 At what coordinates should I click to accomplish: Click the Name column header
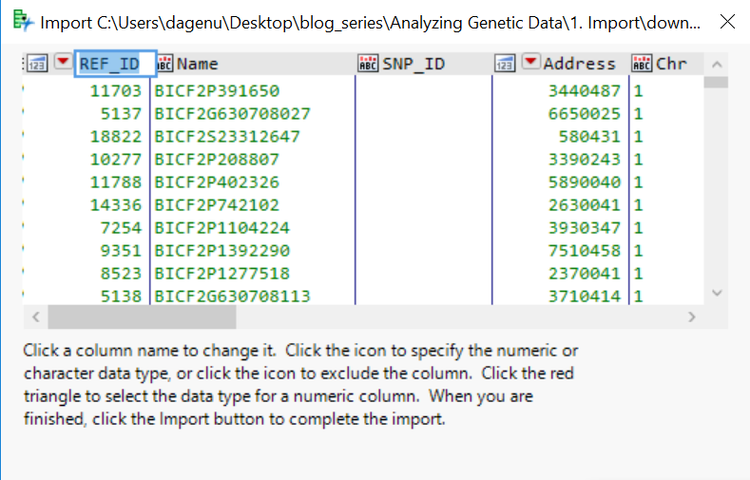tap(197, 64)
